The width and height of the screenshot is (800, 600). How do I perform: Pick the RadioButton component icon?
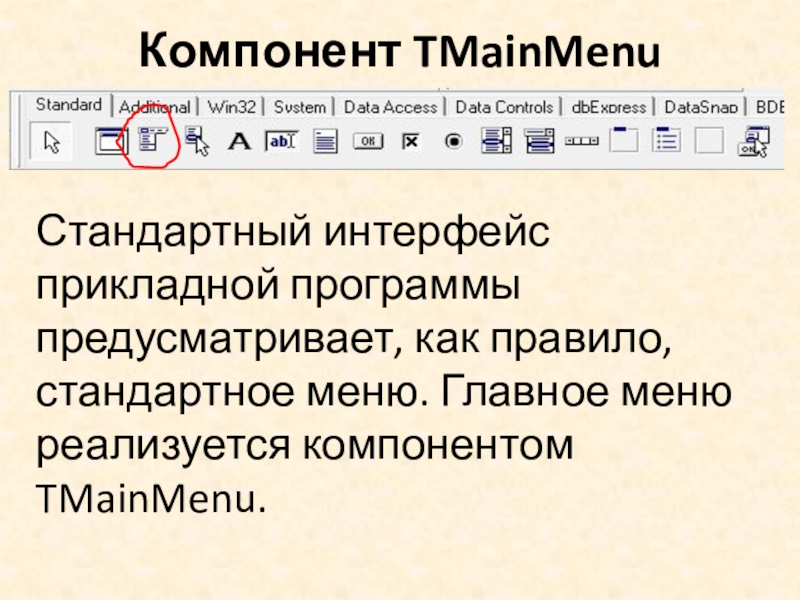(454, 141)
